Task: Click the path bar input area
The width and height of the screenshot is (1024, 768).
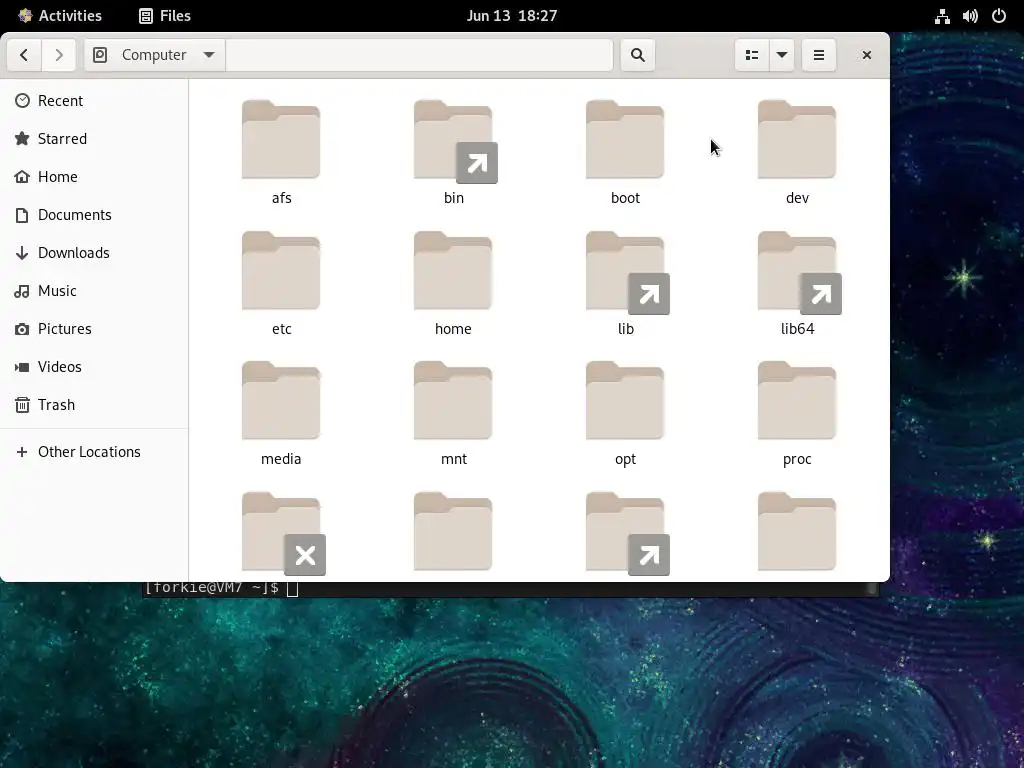Action: pyautogui.click(x=419, y=55)
